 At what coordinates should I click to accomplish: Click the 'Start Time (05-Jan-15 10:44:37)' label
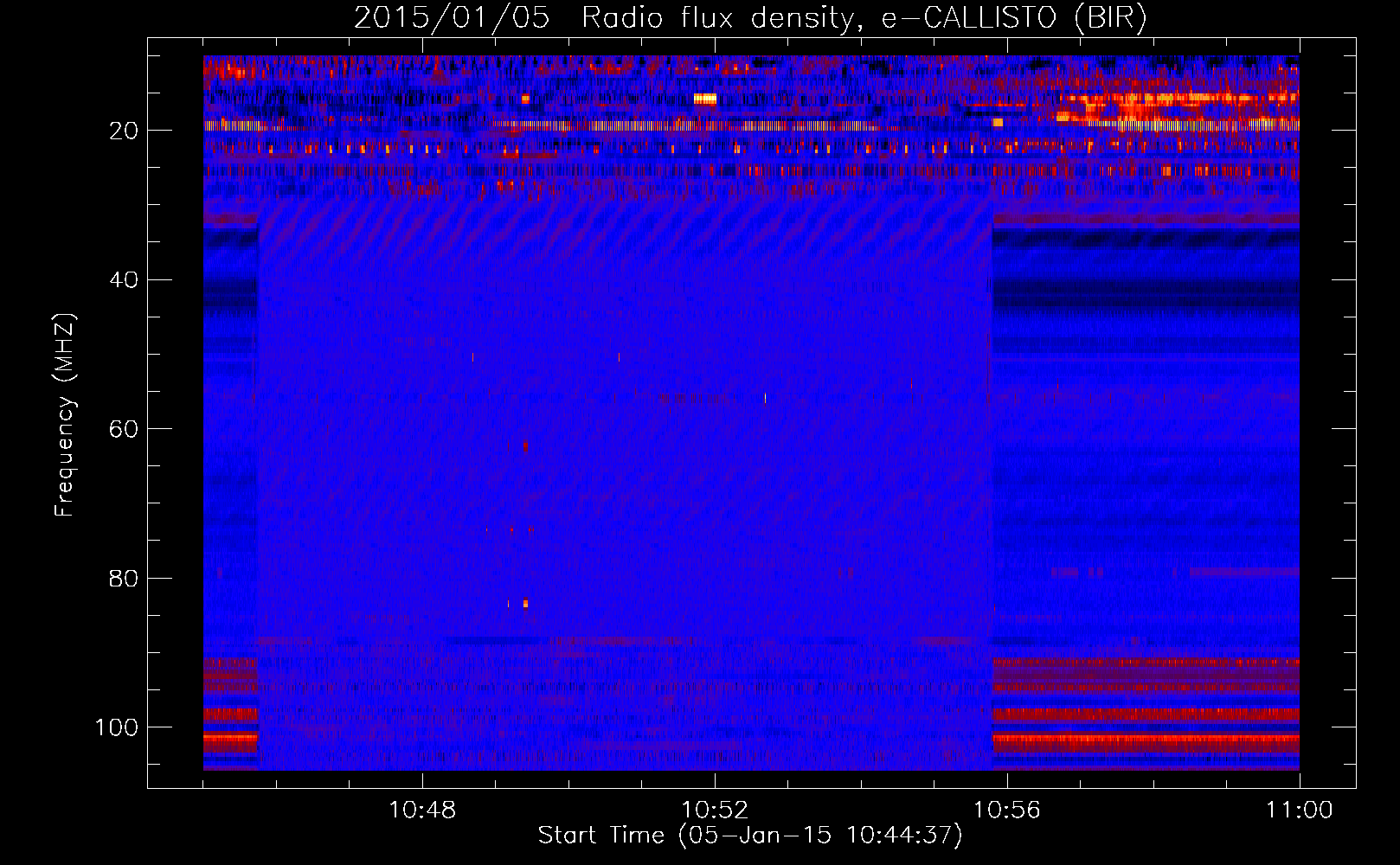tap(750, 836)
